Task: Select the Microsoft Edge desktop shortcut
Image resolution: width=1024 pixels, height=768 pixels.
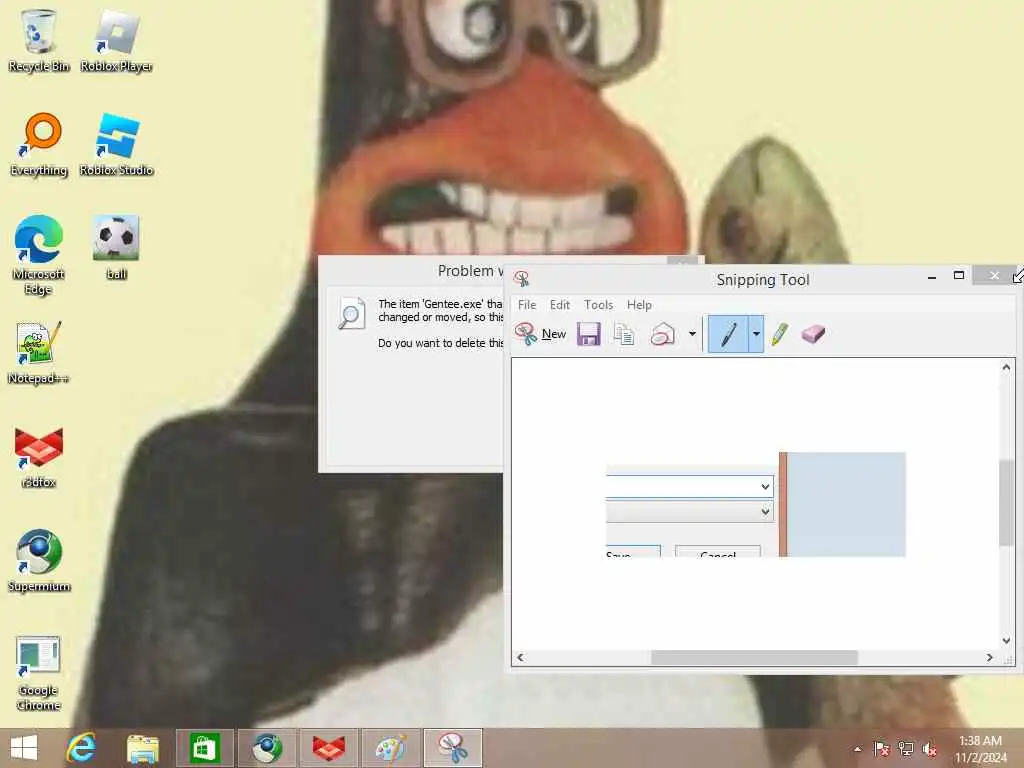Action: 39,255
